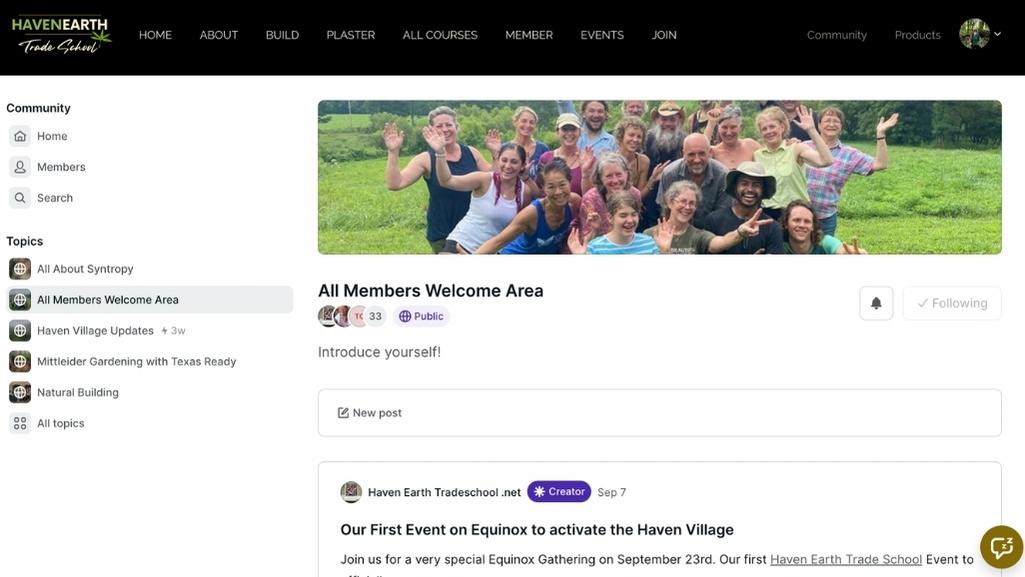Open the Products link in header
Screen dimensions: 1025x577
917,35
